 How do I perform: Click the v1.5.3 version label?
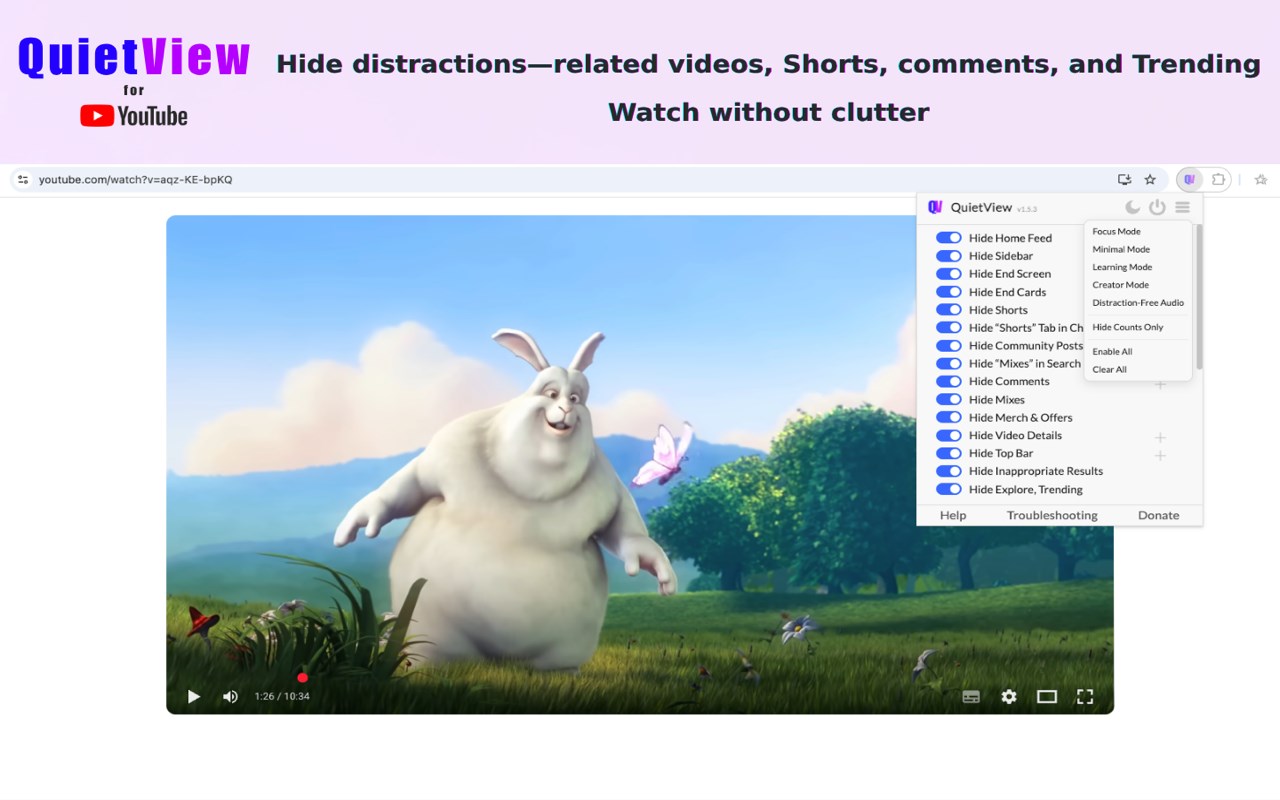click(x=1027, y=209)
